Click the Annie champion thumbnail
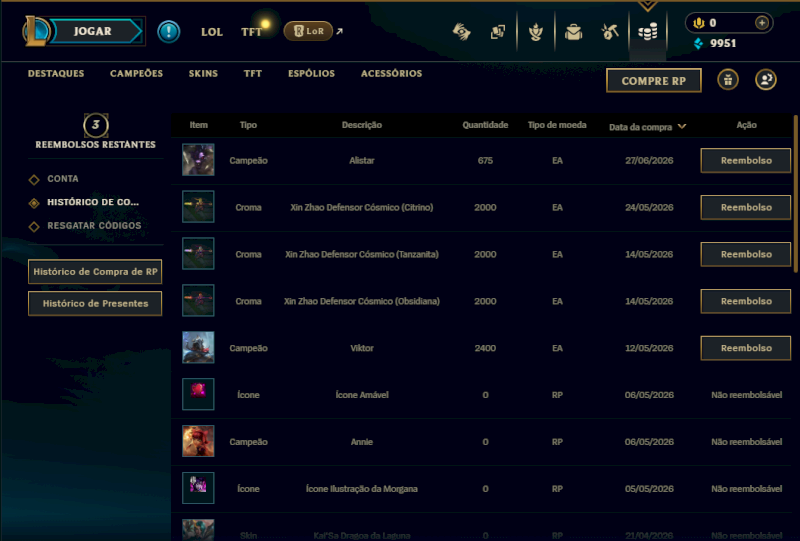800x541 pixels. pos(198,441)
